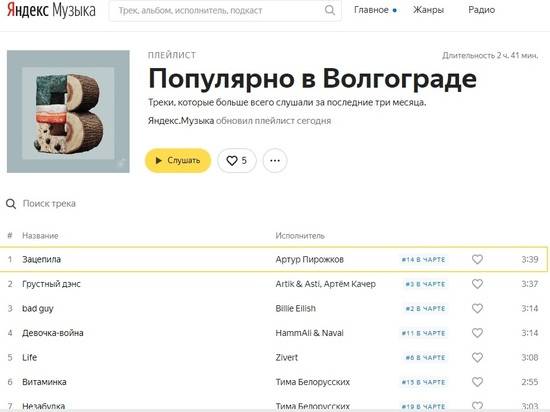Focus the Поиск трека field
The height and width of the screenshot is (412, 550).
[49, 203]
